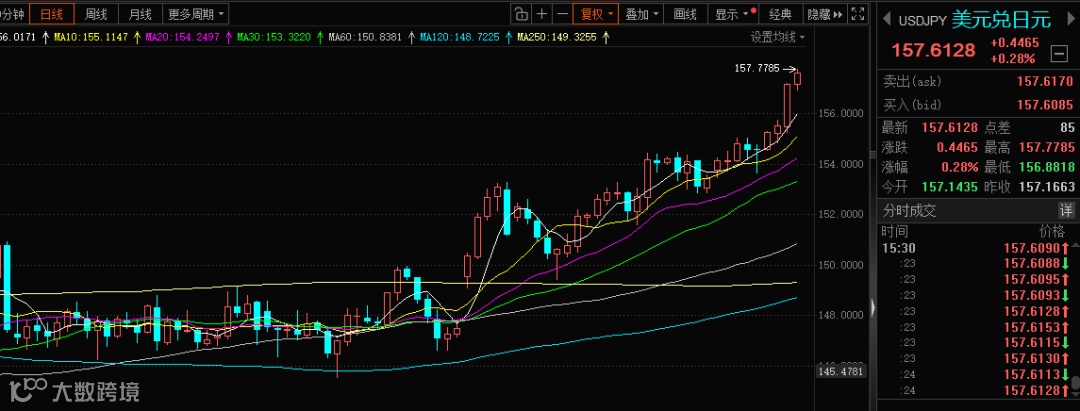This screenshot has width=1080, height=411.
Task: Switch to 月线 monthly tab
Action: (141, 14)
